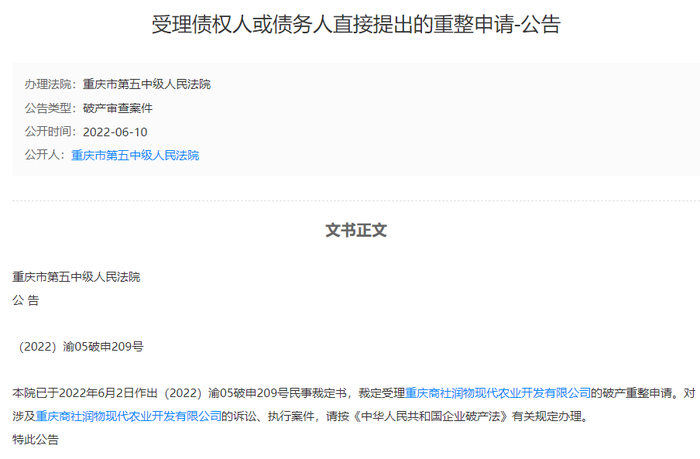The height and width of the screenshot is (459, 700).
Task: Click the 《中华人民共和国企业破产法》 reference text
Action: pos(430,416)
